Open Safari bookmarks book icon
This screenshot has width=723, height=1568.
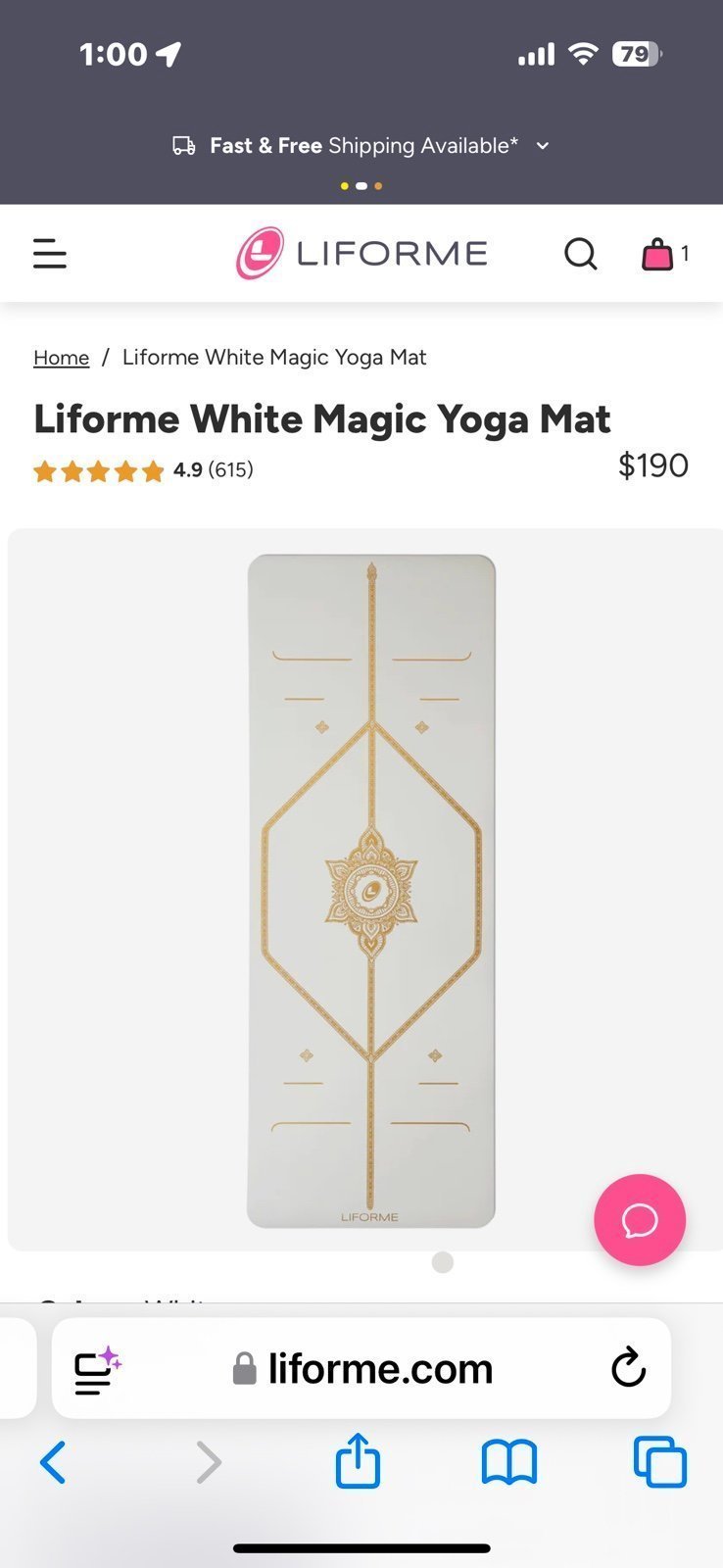pos(509,1462)
